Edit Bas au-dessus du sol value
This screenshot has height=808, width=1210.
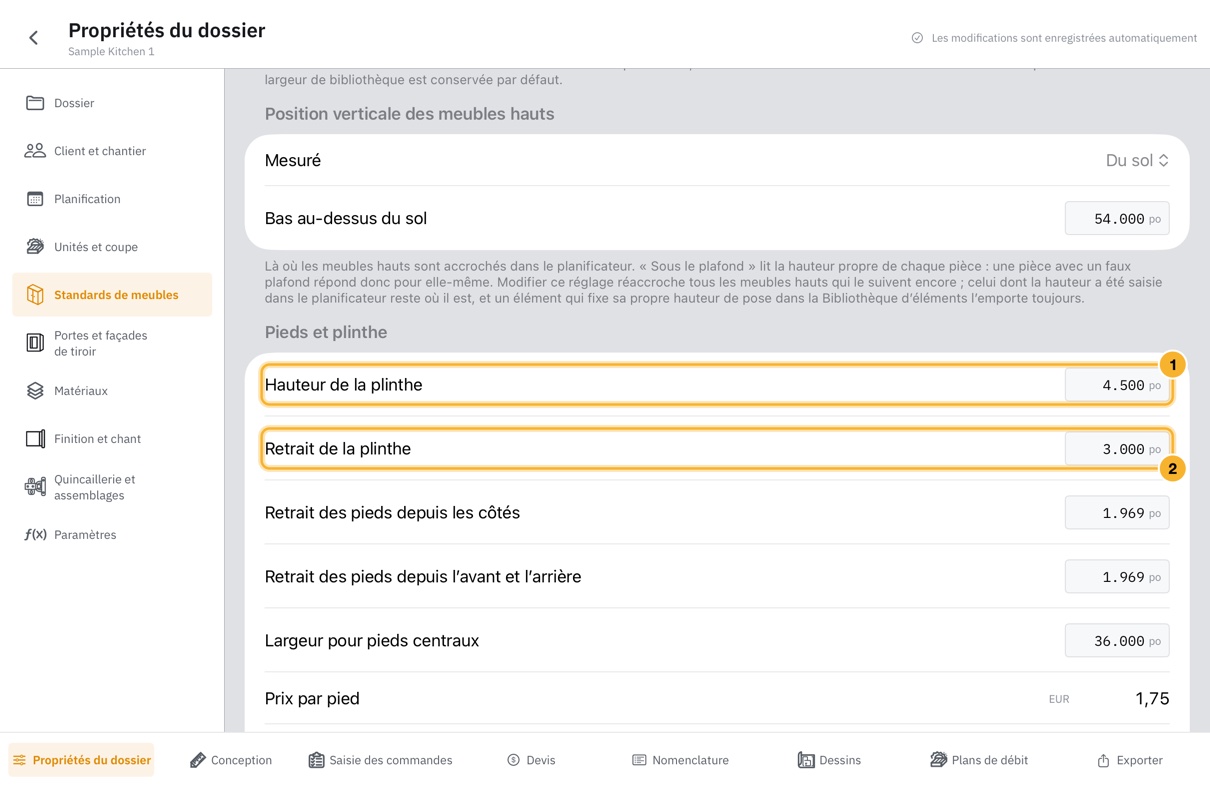coord(1117,218)
